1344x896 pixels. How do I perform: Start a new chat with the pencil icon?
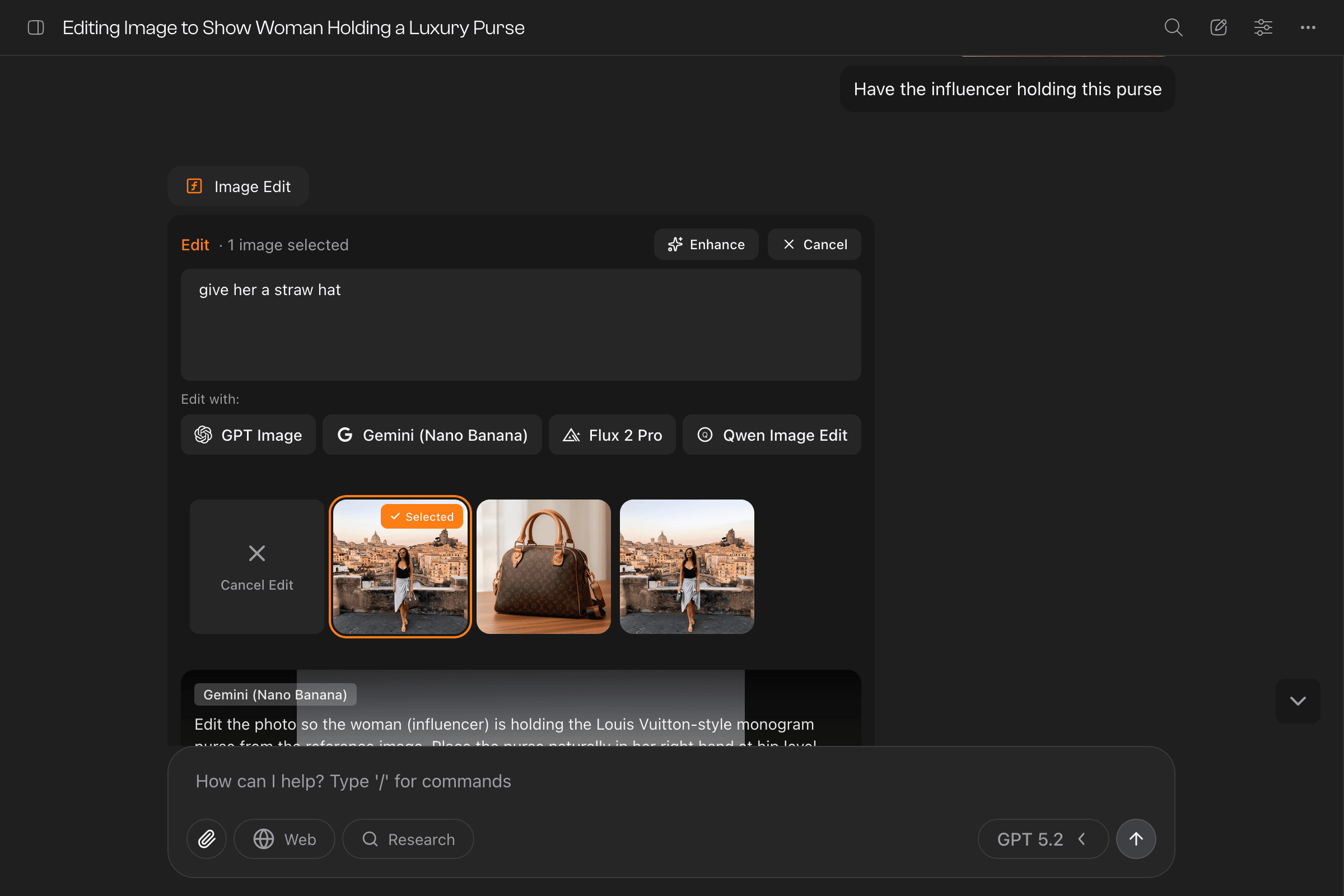[1219, 27]
